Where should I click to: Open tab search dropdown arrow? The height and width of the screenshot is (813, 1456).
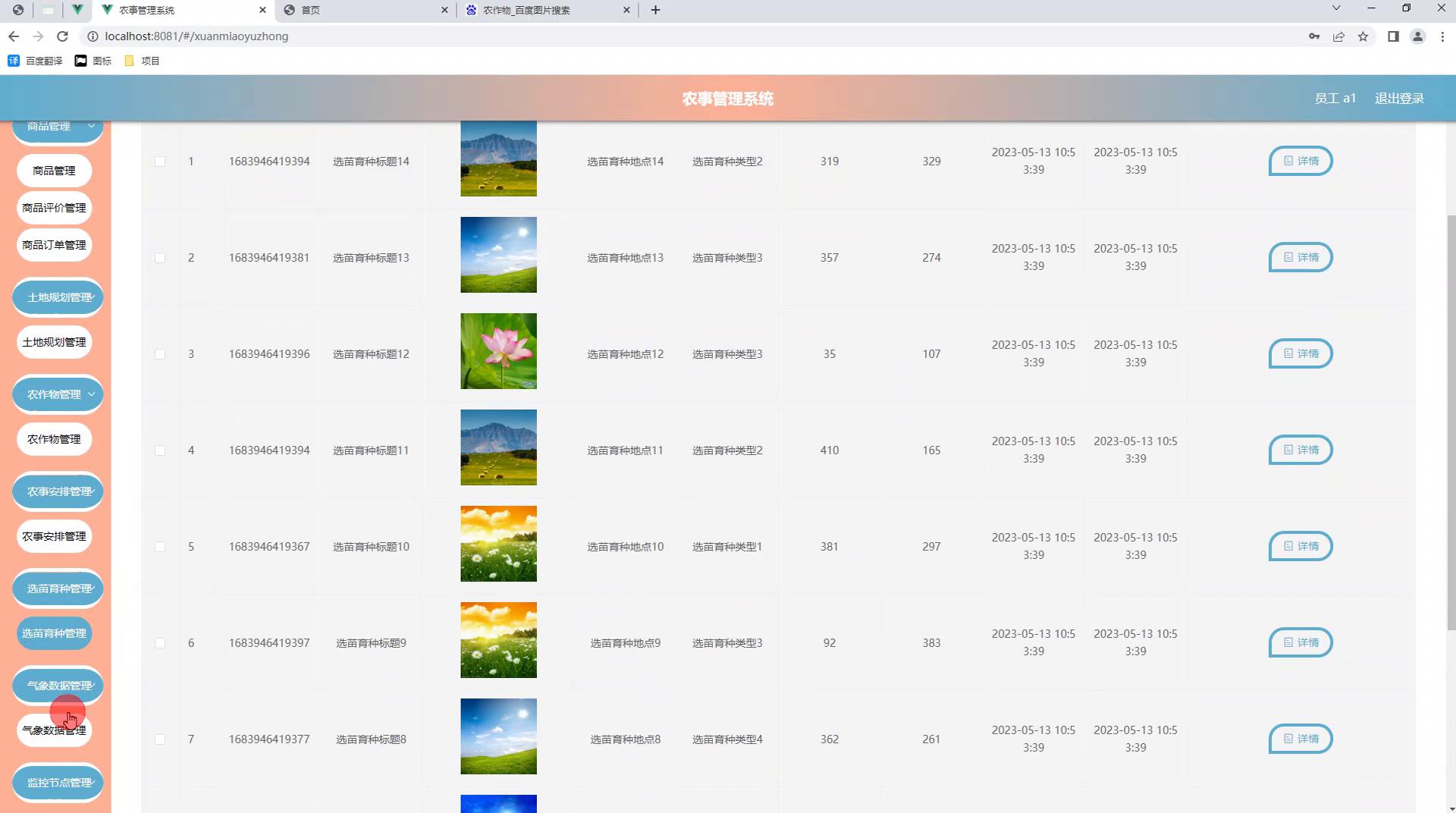click(1336, 8)
